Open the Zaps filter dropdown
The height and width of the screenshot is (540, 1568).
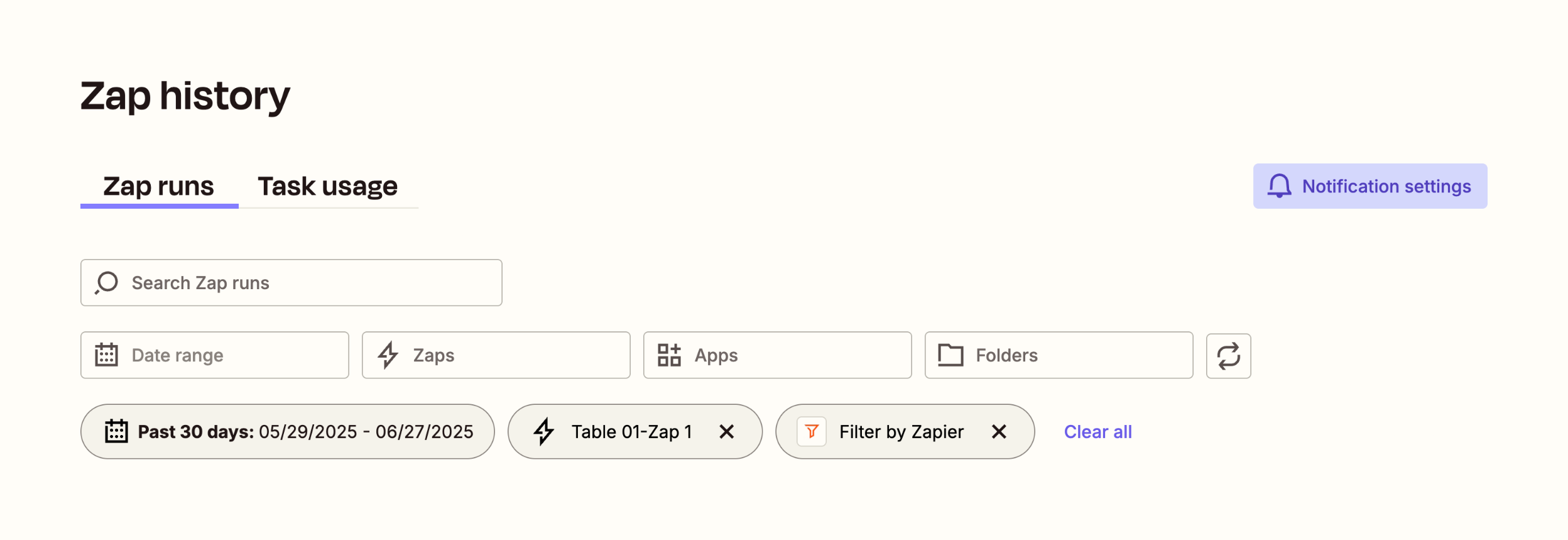(x=496, y=355)
